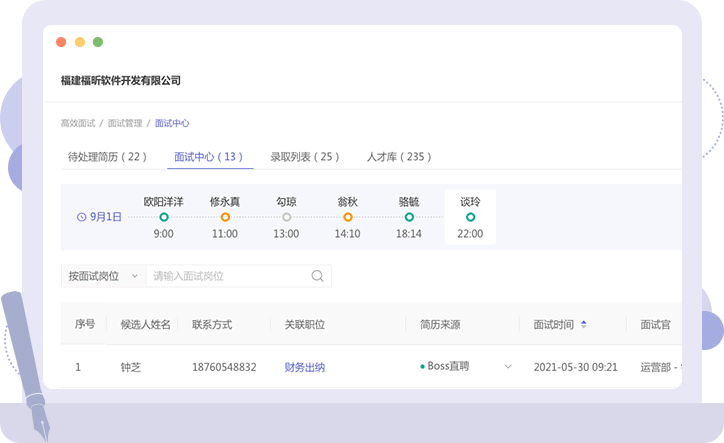Click 9月1日 date label
The width and height of the screenshot is (724, 443).
click(106, 217)
